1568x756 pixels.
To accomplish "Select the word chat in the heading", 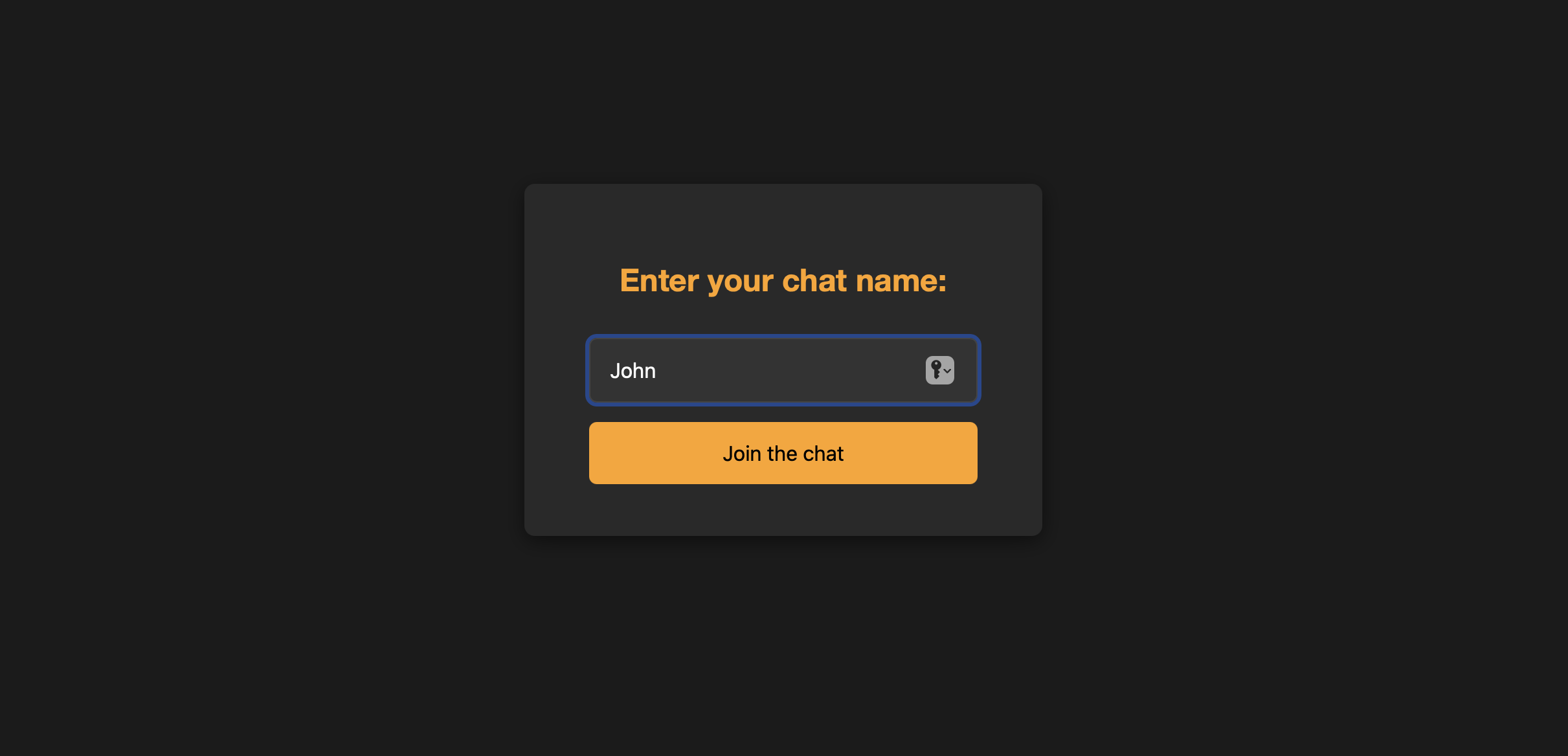I will point(814,281).
